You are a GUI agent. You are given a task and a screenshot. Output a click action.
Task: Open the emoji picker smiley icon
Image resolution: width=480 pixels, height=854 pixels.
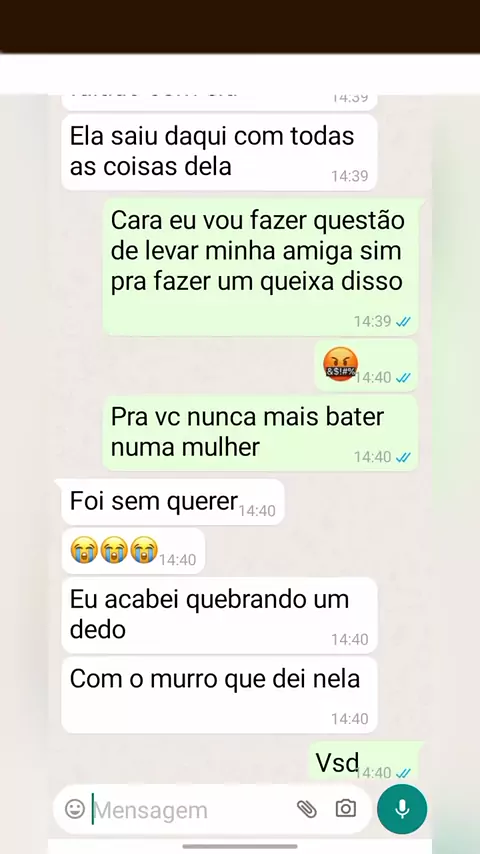click(75, 809)
